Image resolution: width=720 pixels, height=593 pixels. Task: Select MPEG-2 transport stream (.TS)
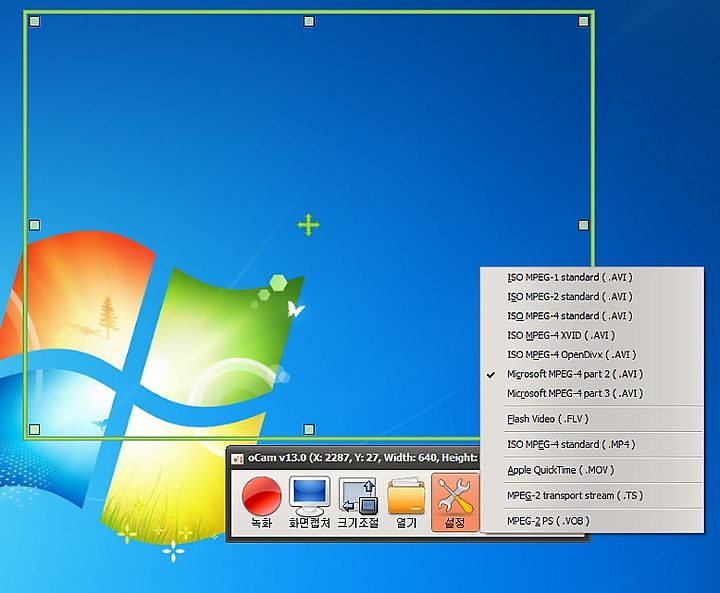point(592,496)
